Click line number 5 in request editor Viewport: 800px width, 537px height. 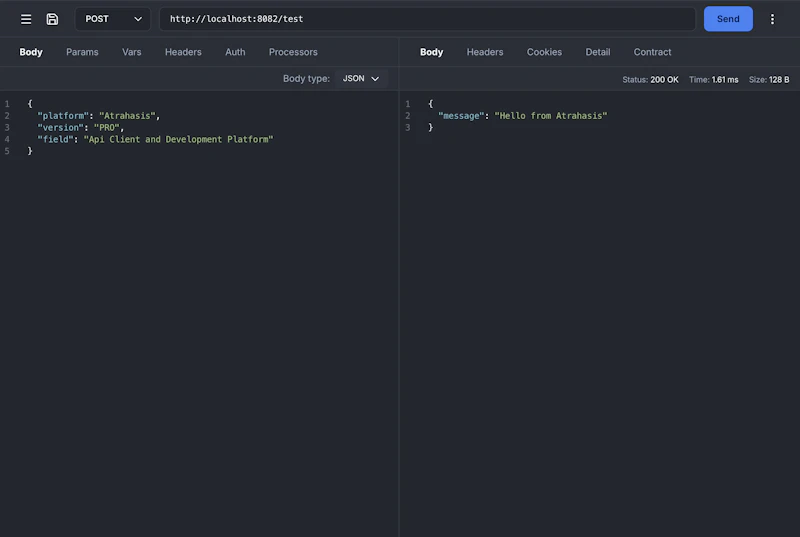[x=7, y=151]
